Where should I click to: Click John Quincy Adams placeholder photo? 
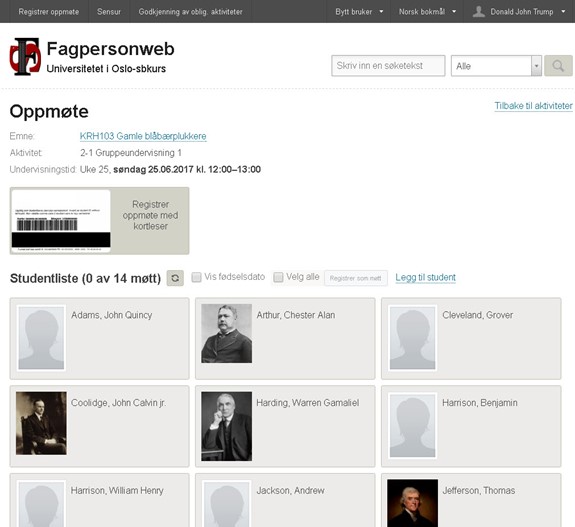click(41, 338)
